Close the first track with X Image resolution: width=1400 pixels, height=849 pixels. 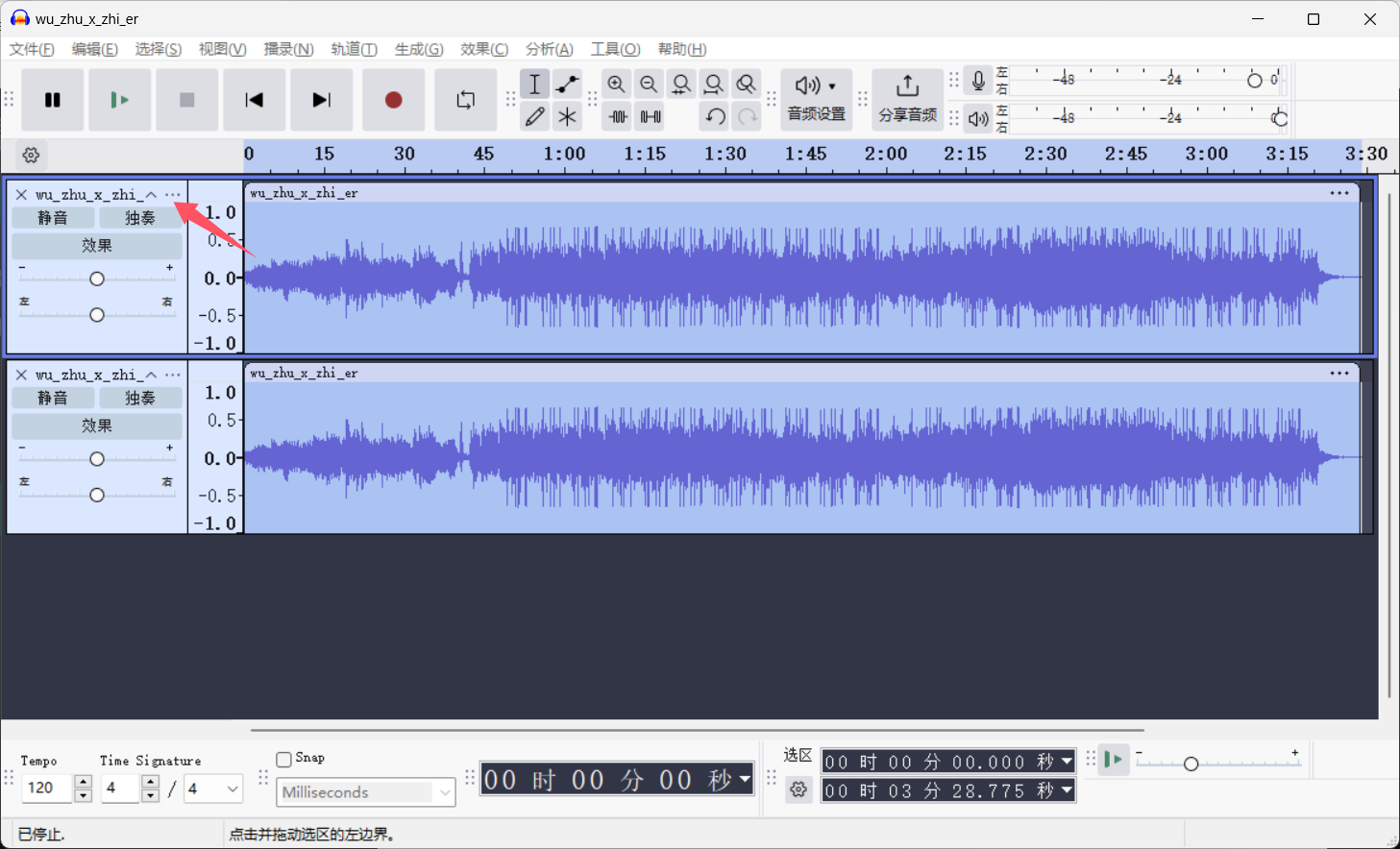[21, 194]
